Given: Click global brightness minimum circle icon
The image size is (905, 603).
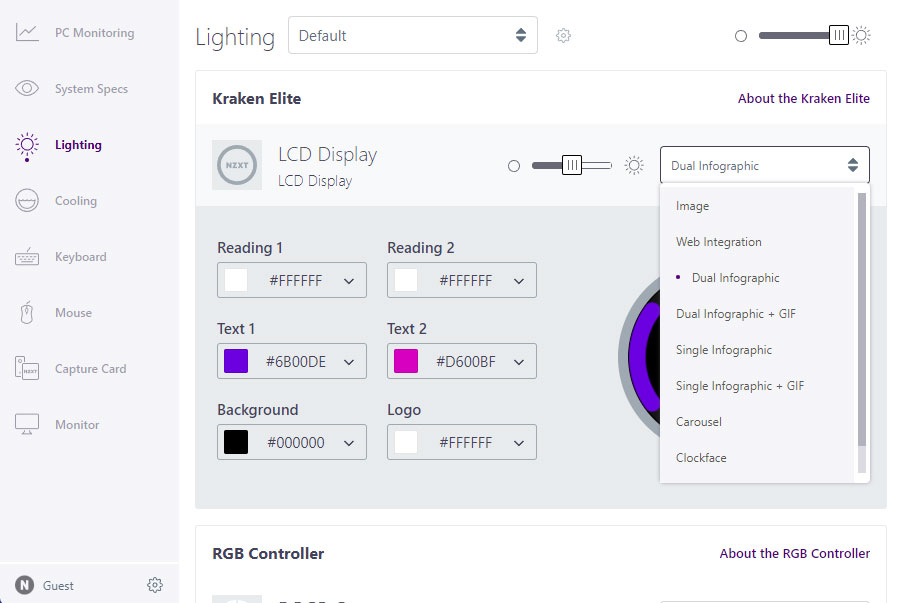Looking at the screenshot, I should (x=741, y=36).
